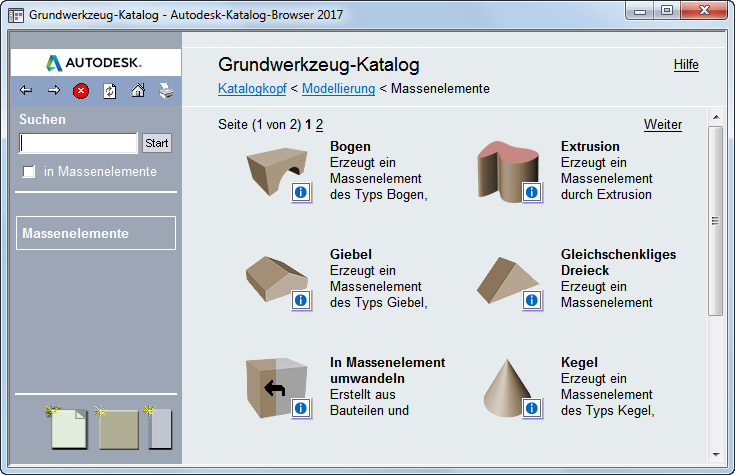Click the 'Extrusion' title text

pos(590,146)
